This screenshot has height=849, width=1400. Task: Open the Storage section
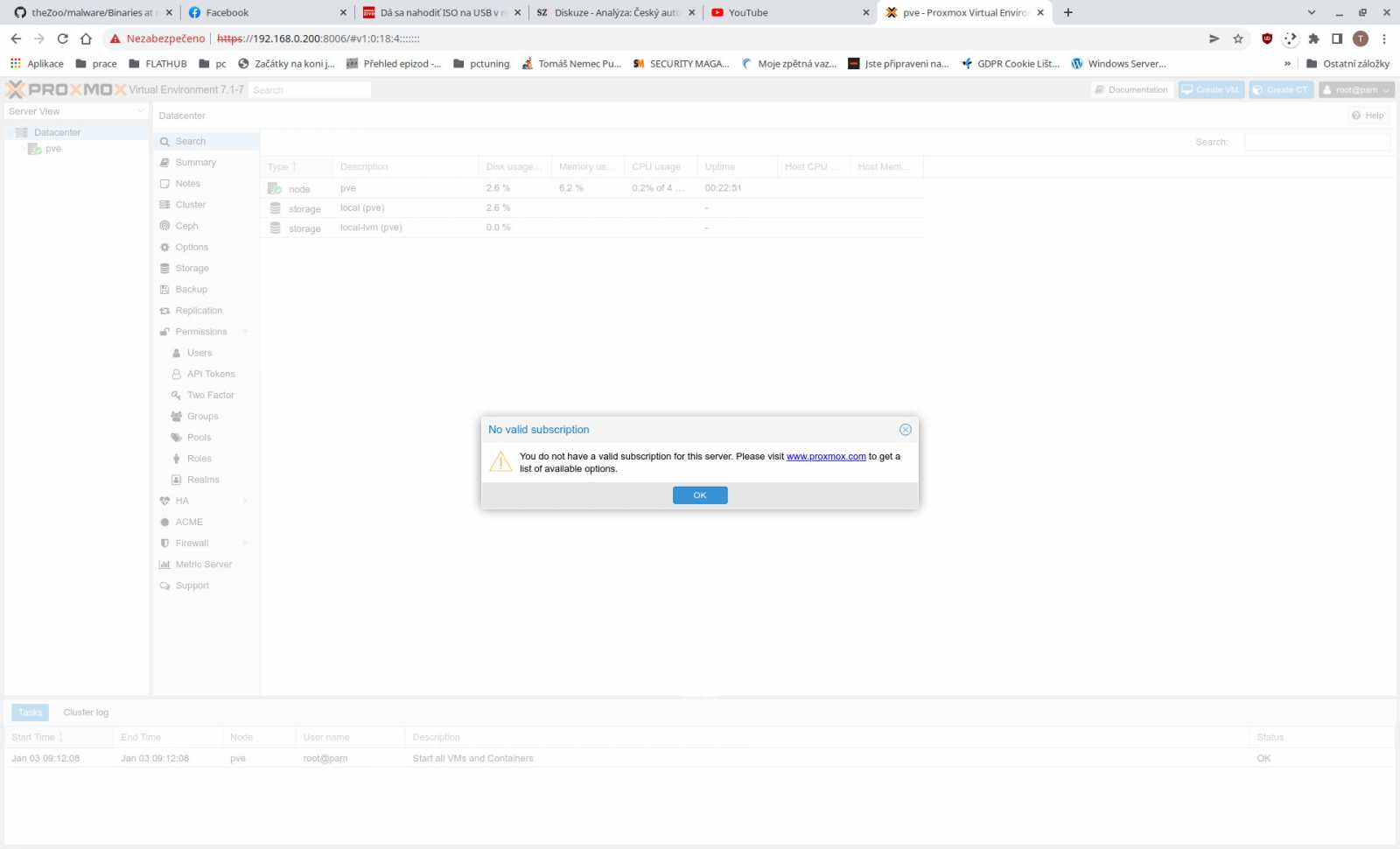point(206,269)
